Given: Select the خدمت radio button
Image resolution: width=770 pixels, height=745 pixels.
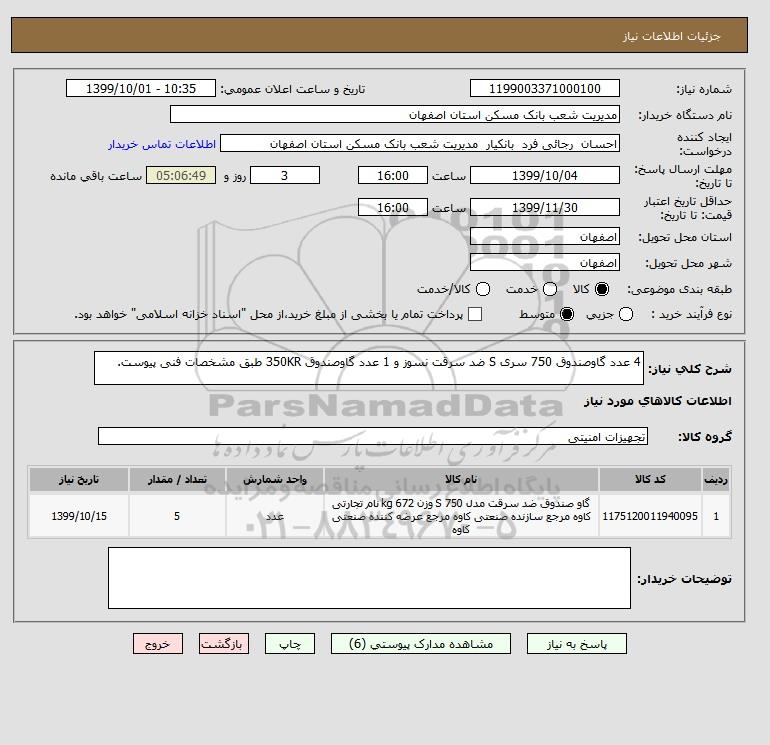Looking at the screenshot, I should coord(550,289).
